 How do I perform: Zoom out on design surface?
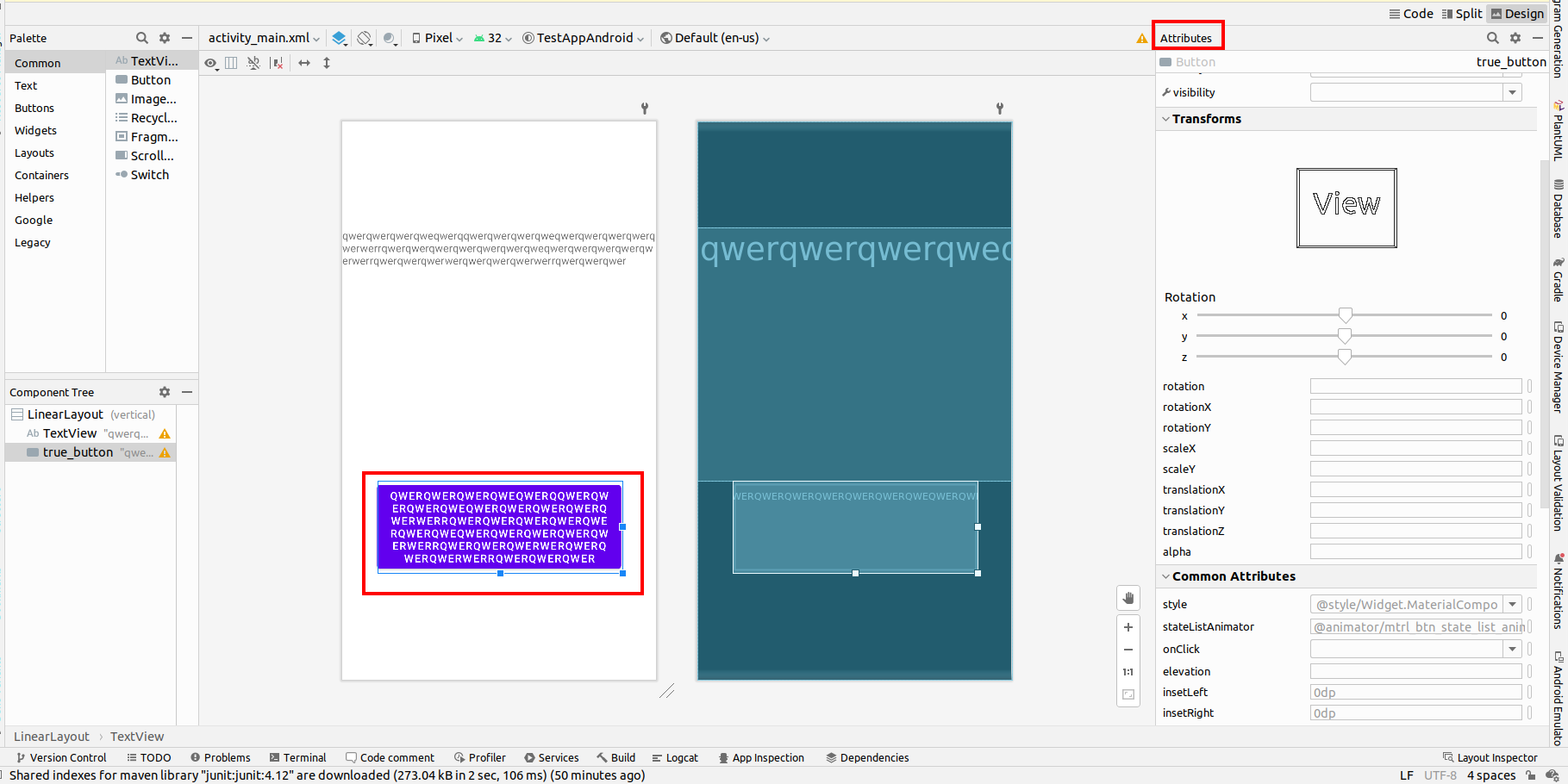(x=1128, y=650)
